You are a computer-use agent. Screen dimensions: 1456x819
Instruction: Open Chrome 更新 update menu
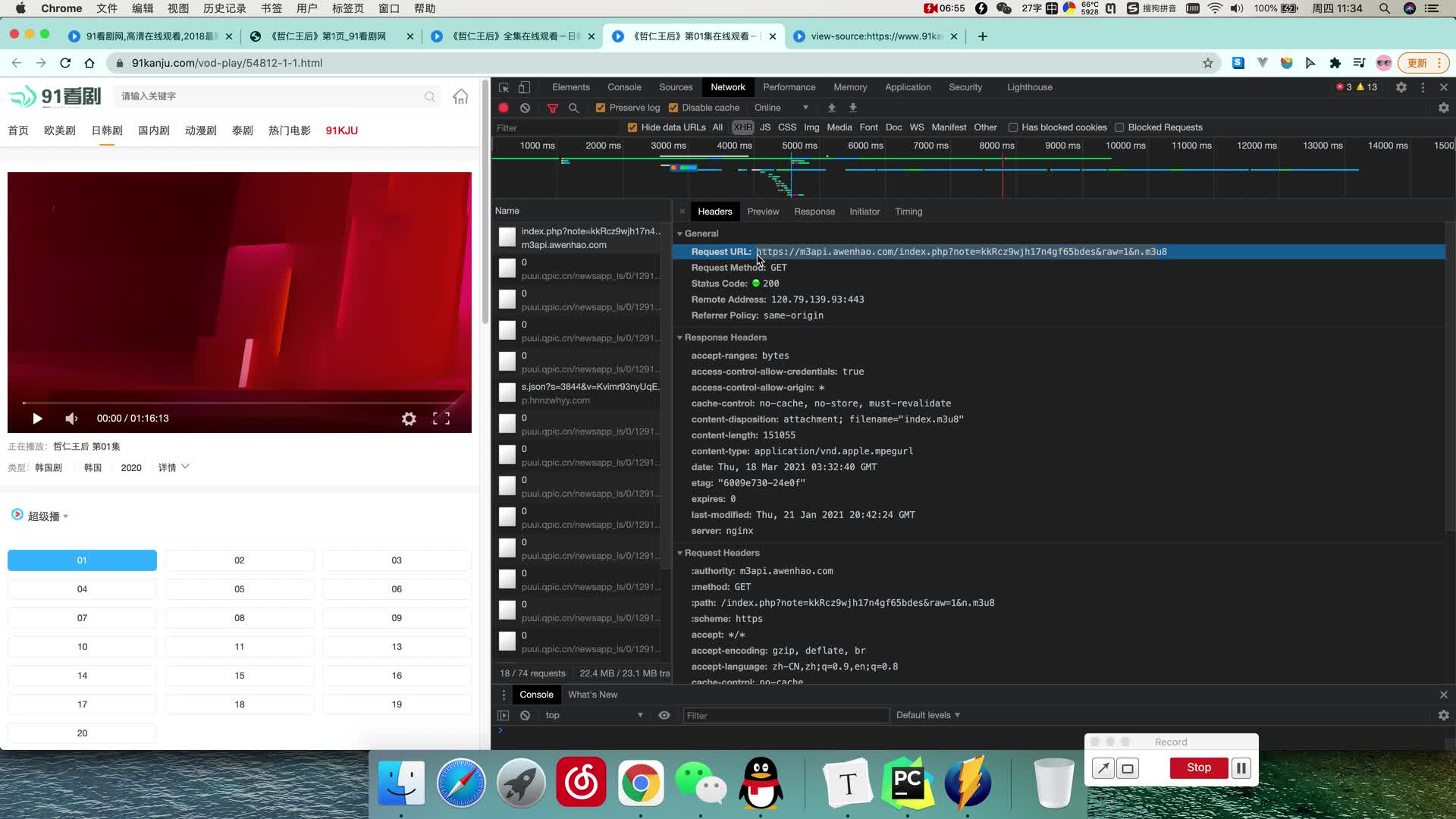pyautogui.click(x=1423, y=63)
